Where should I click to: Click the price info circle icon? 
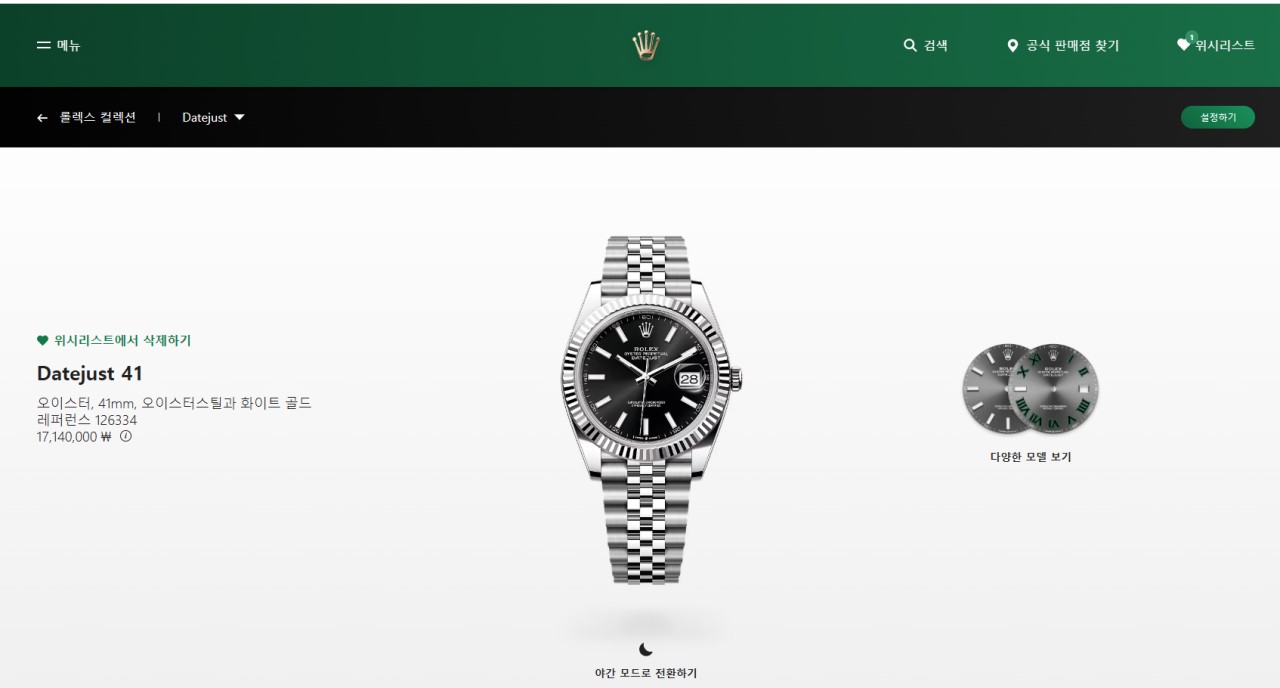pos(126,436)
